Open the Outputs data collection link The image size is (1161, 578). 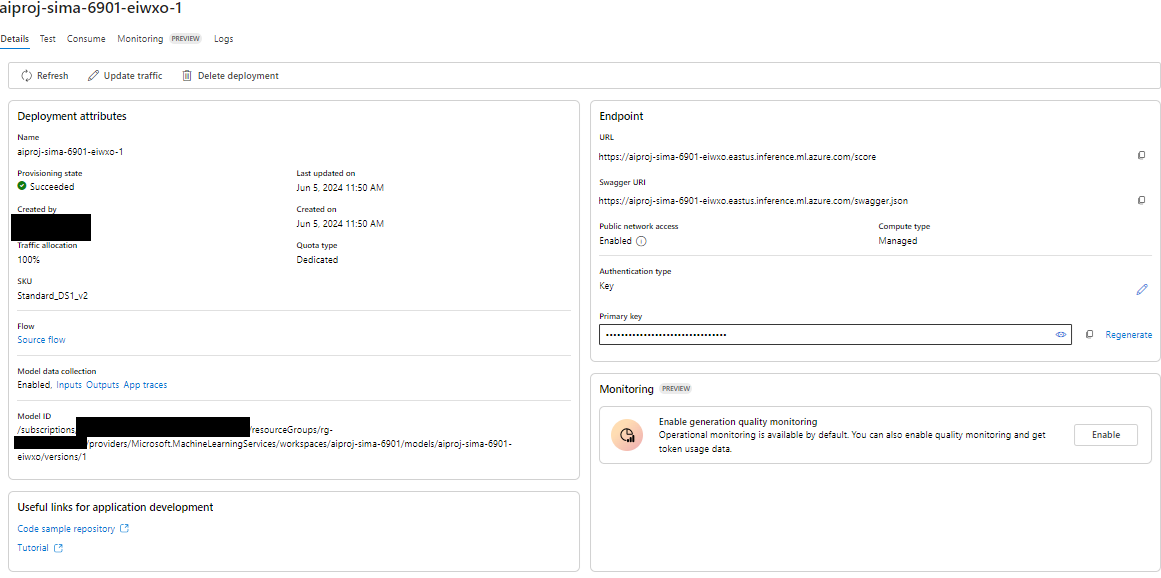[102, 385]
